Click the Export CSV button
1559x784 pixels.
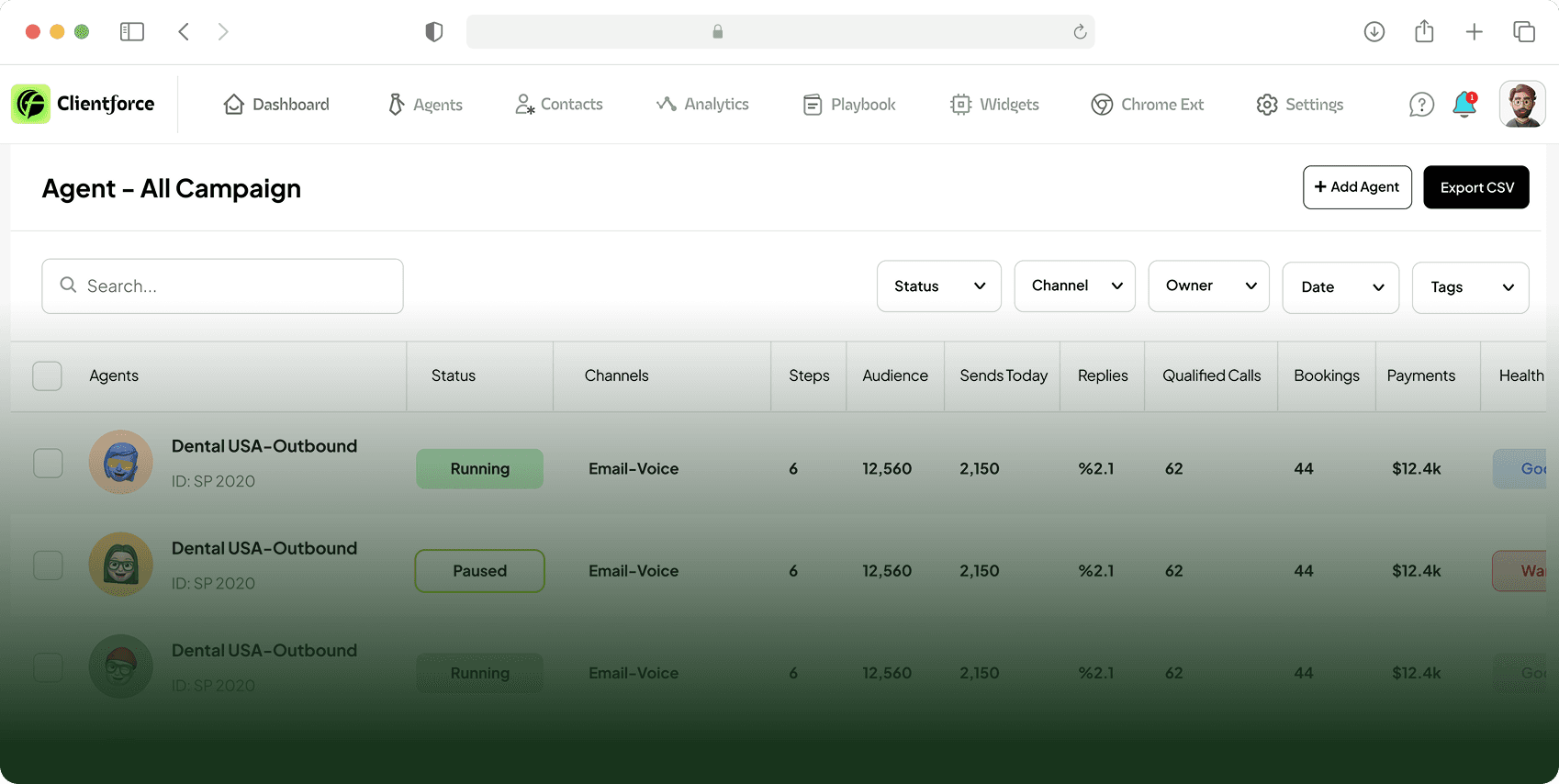[1475, 187]
